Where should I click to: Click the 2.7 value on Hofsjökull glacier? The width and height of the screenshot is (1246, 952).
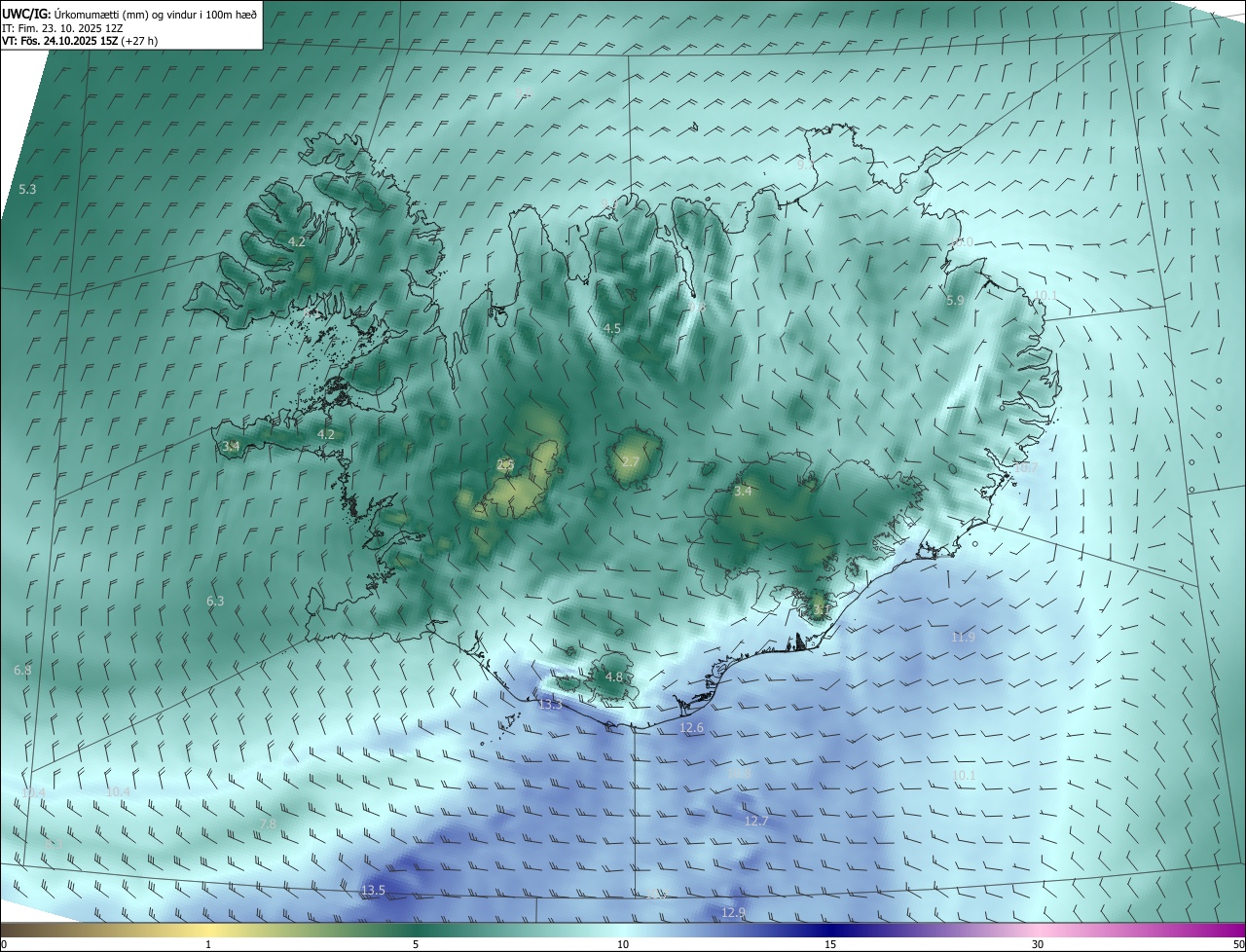pyautogui.click(x=631, y=461)
